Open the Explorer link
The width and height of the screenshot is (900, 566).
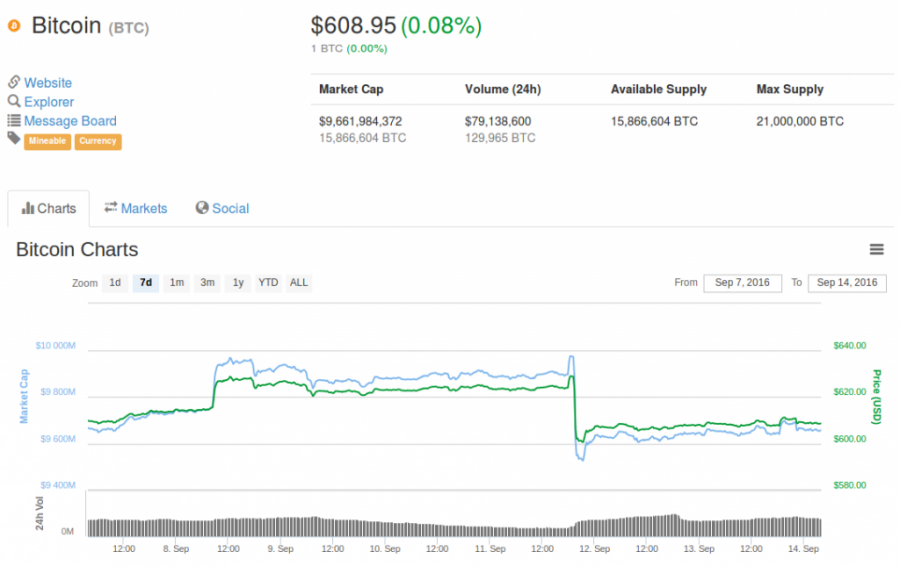click(x=49, y=102)
